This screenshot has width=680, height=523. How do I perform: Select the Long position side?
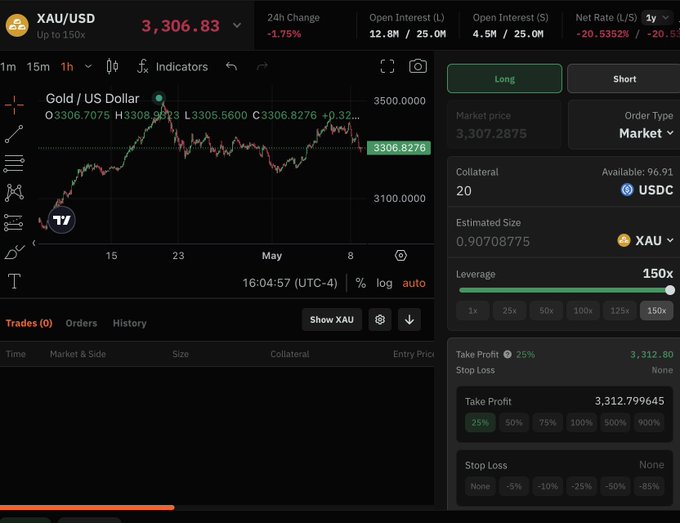(504, 78)
